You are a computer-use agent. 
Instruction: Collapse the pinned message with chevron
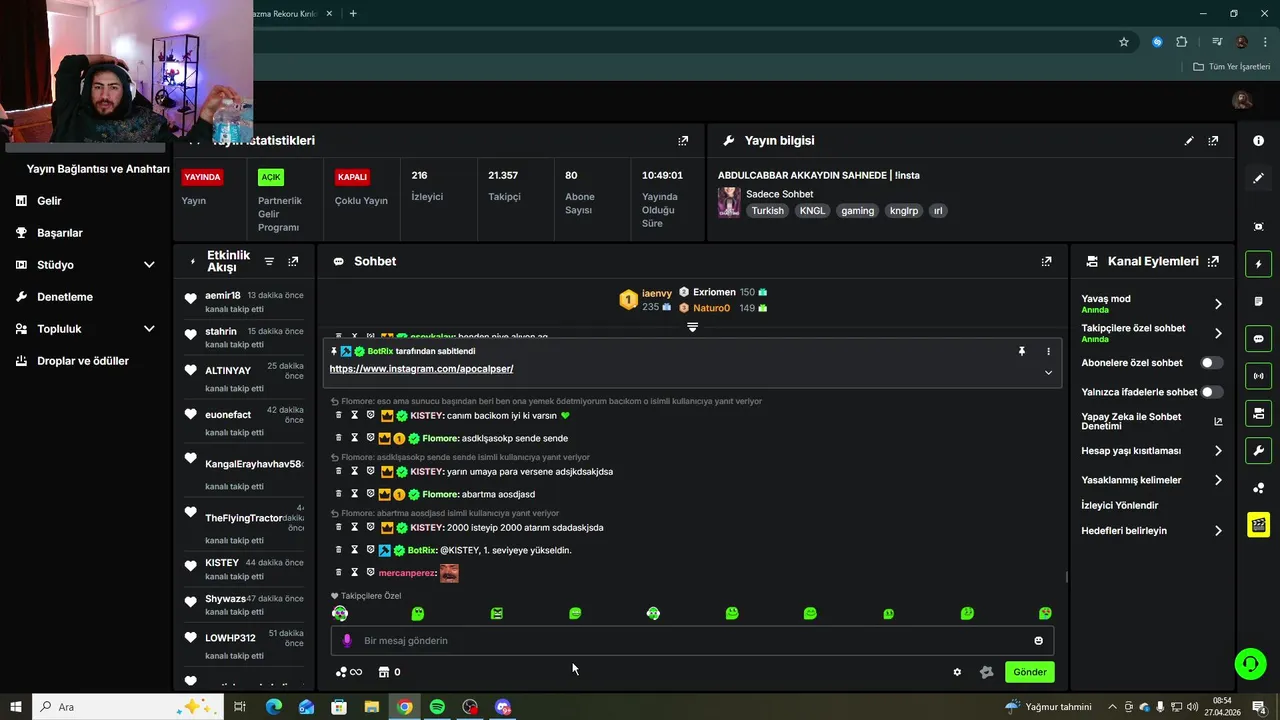click(1048, 372)
